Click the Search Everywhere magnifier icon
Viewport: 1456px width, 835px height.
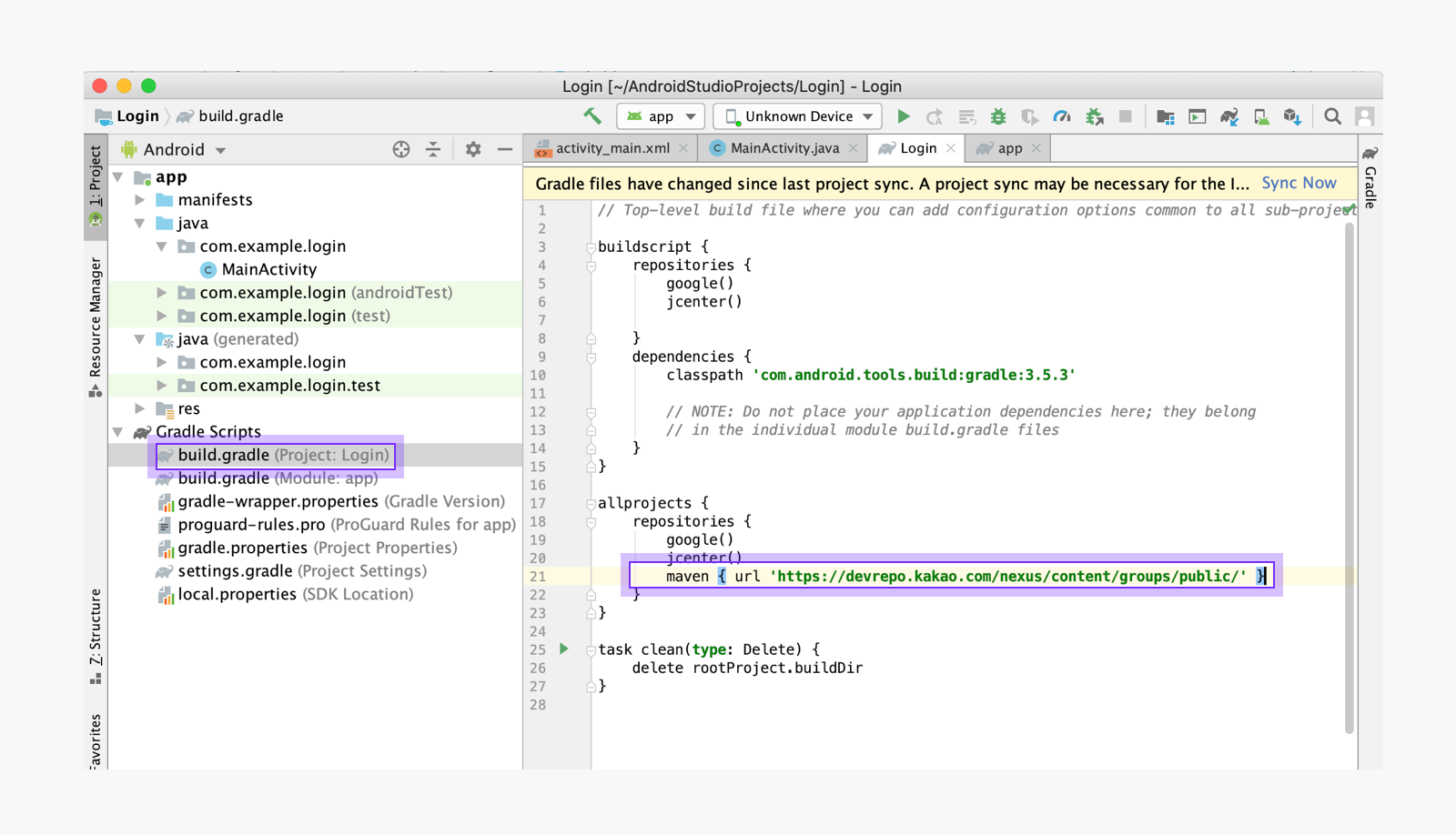click(1332, 116)
